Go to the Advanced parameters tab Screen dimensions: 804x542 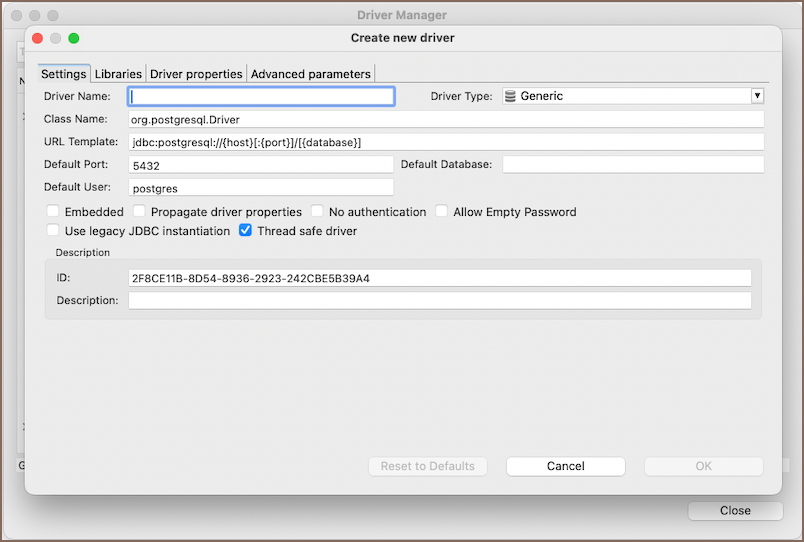(x=310, y=74)
